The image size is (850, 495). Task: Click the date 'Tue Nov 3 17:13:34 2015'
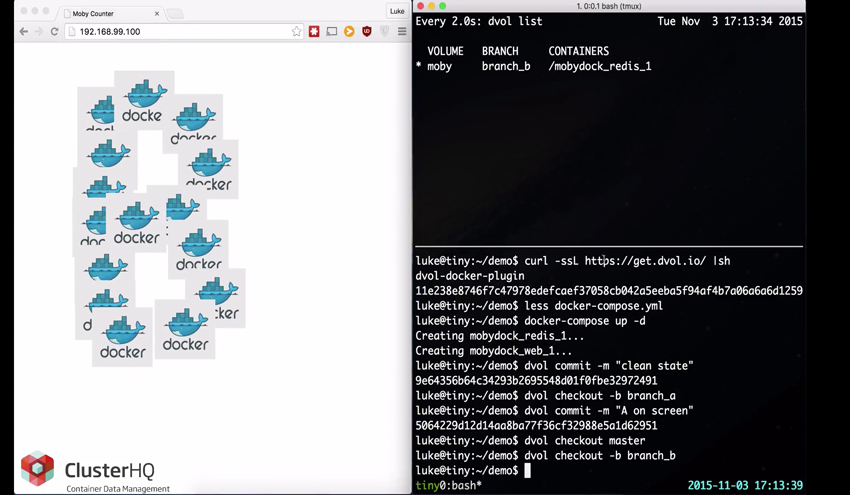[x=730, y=21]
